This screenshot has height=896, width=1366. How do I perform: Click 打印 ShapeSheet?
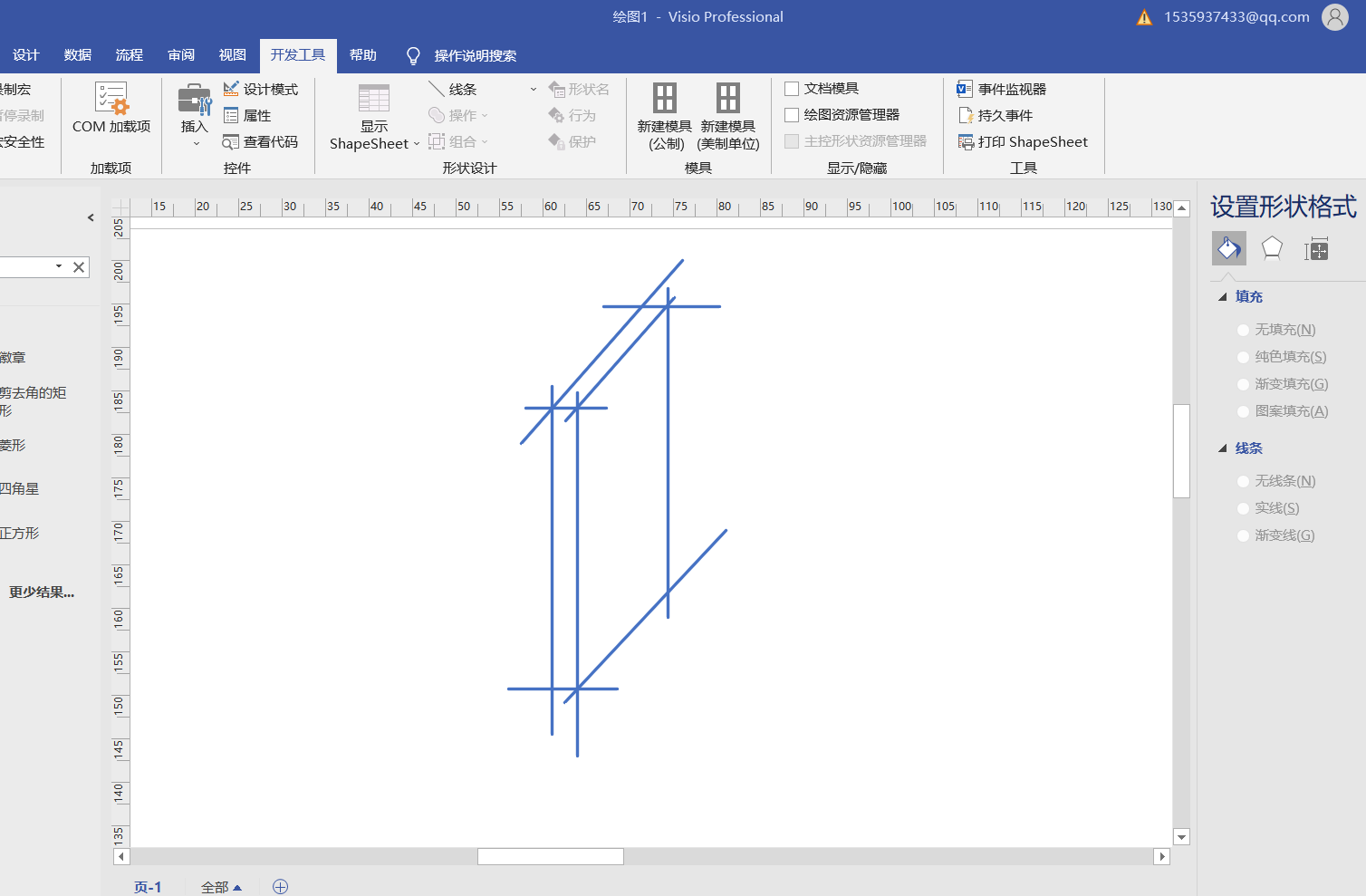click(x=1024, y=141)
